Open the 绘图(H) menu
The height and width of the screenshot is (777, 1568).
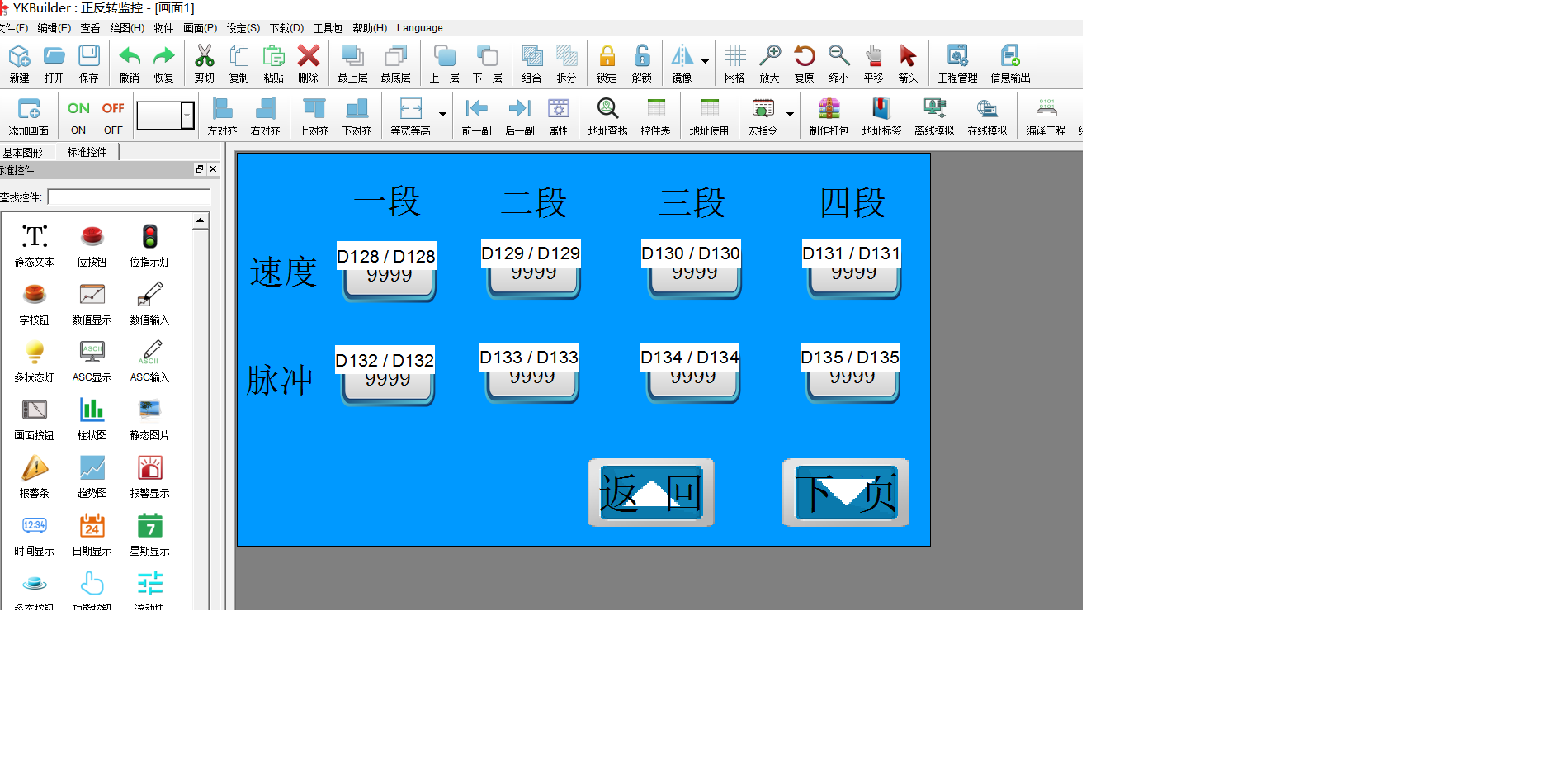click(127, 28)
